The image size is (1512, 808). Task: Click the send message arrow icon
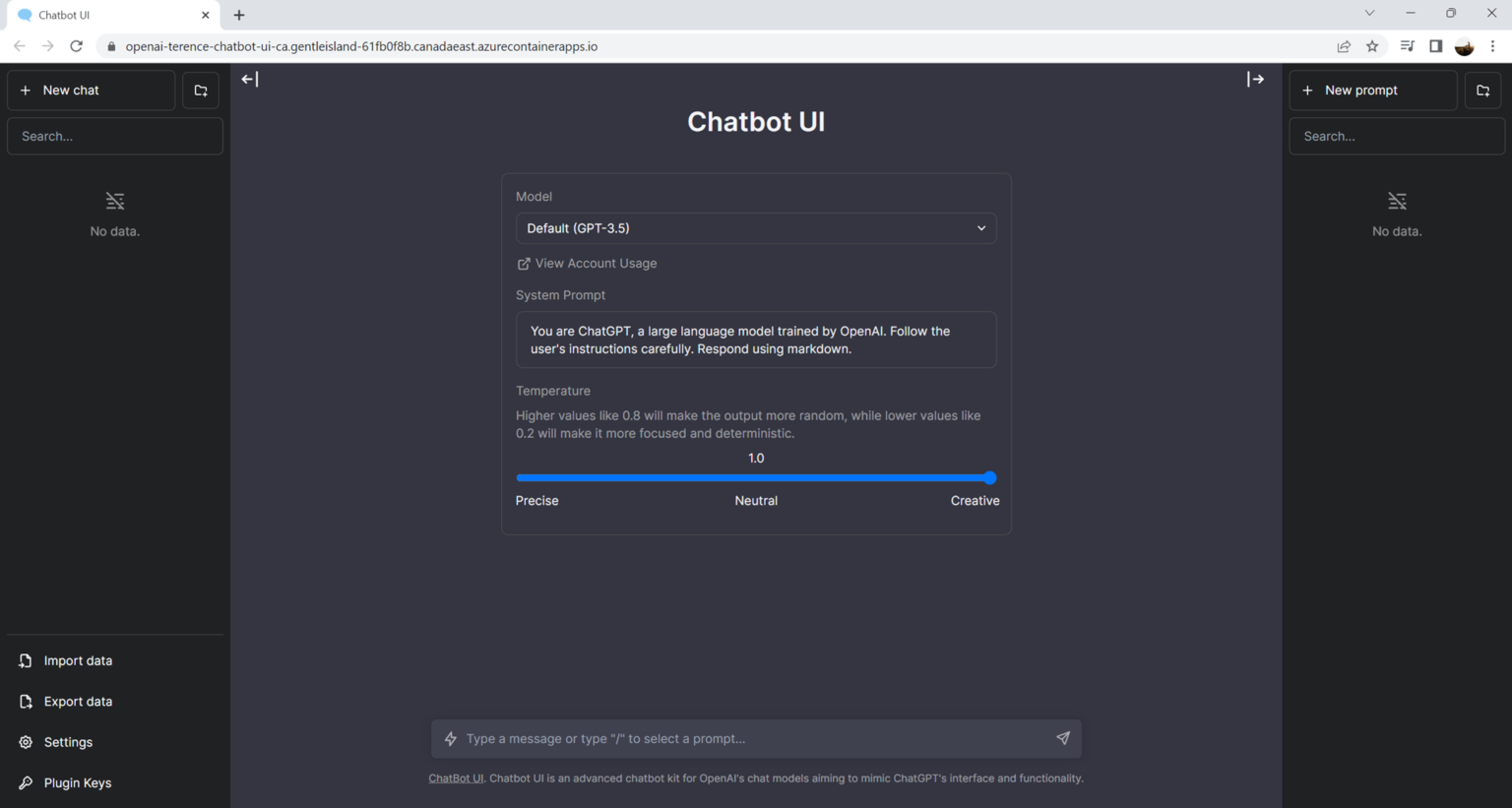pyautogui.click(x=1063, y=738)
